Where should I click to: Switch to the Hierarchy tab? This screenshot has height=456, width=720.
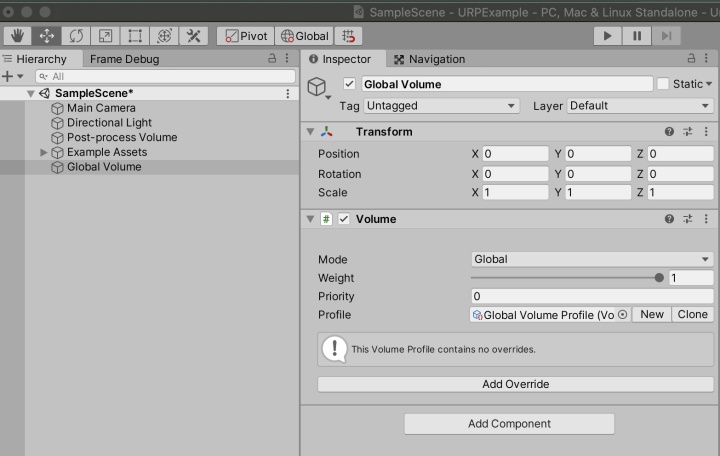point(41,59)
